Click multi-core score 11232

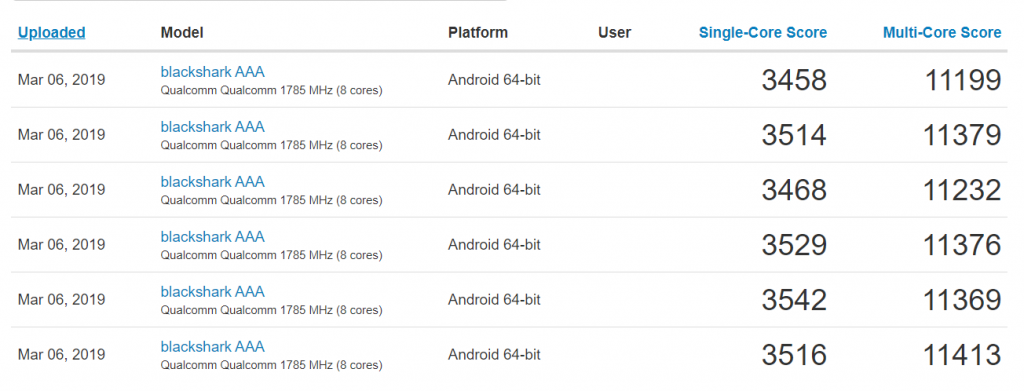point(963,190)
